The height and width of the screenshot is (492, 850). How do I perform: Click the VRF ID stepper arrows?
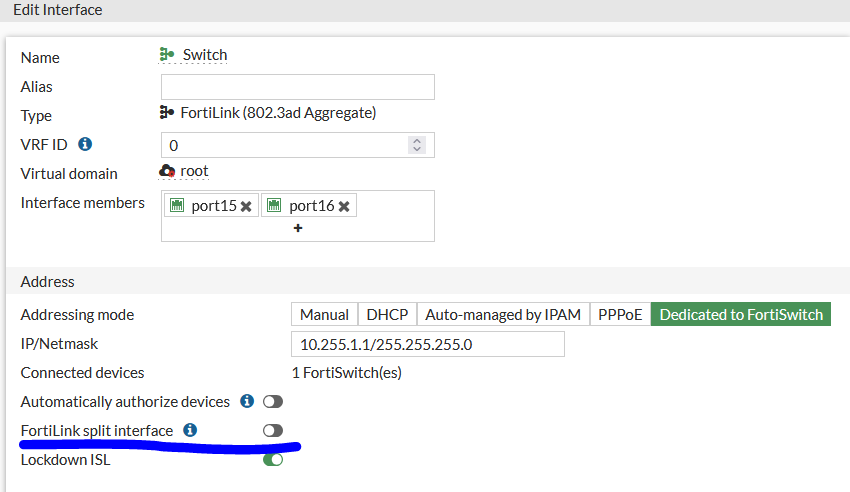tap(417, 145)
